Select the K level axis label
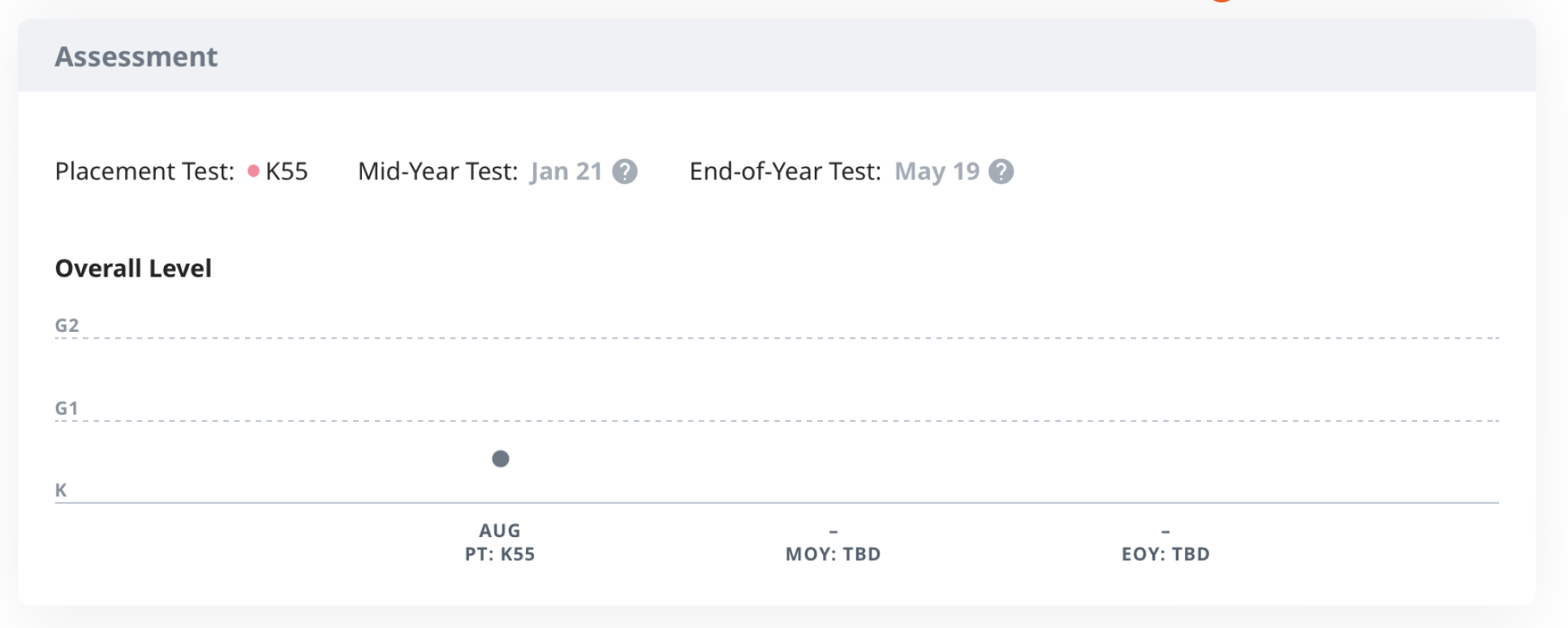 (61, 490)
